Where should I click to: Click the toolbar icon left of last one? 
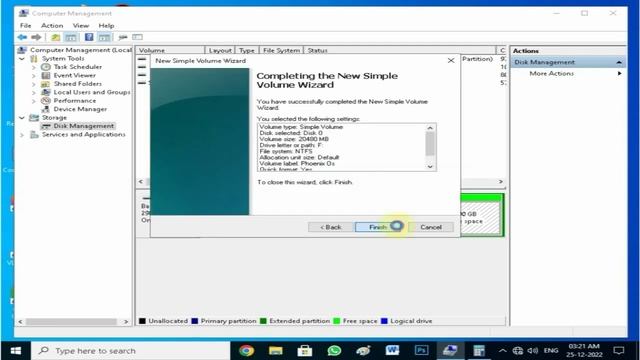pyautogui.click(x=122, y=37)
